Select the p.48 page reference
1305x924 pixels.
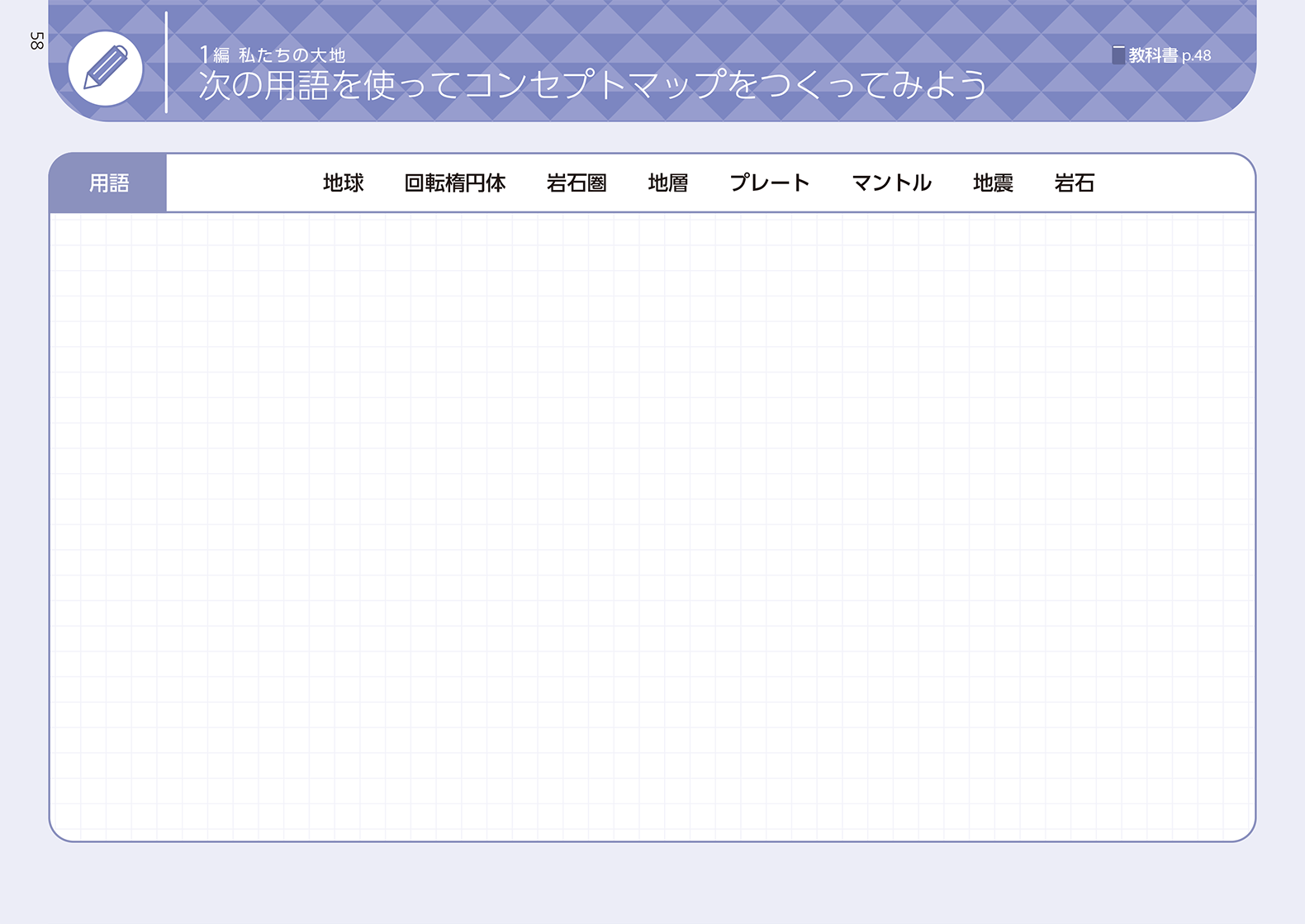(1196, 56)
